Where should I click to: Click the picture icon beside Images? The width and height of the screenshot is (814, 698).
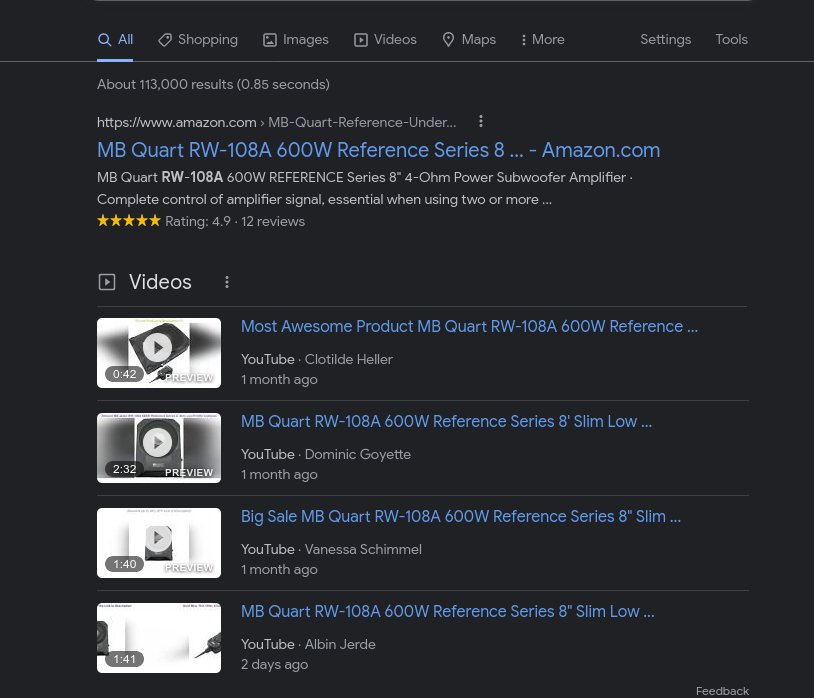pyautogui.click(x=270, y=40)
